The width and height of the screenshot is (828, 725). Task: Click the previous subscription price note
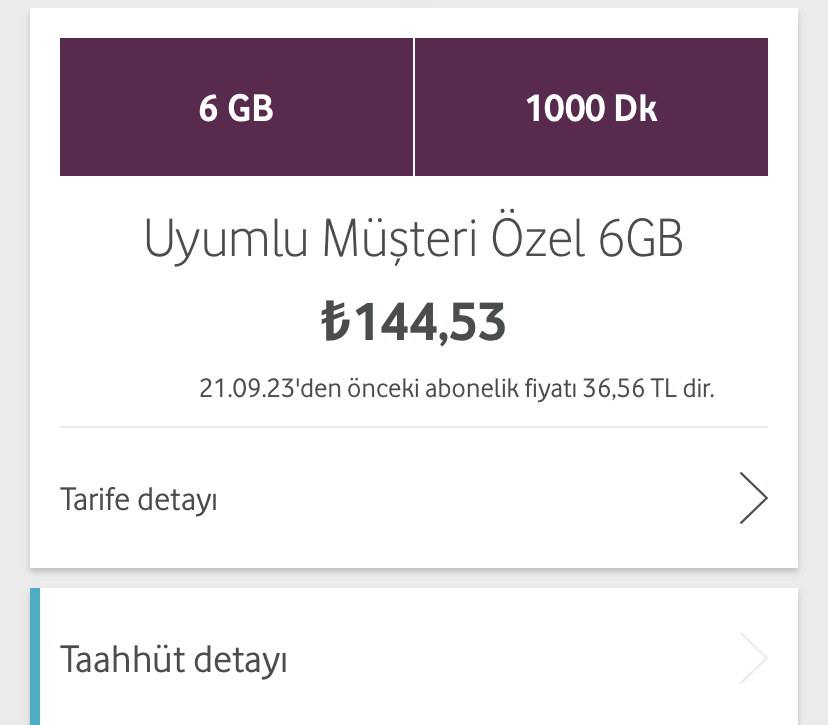(456, 388)
